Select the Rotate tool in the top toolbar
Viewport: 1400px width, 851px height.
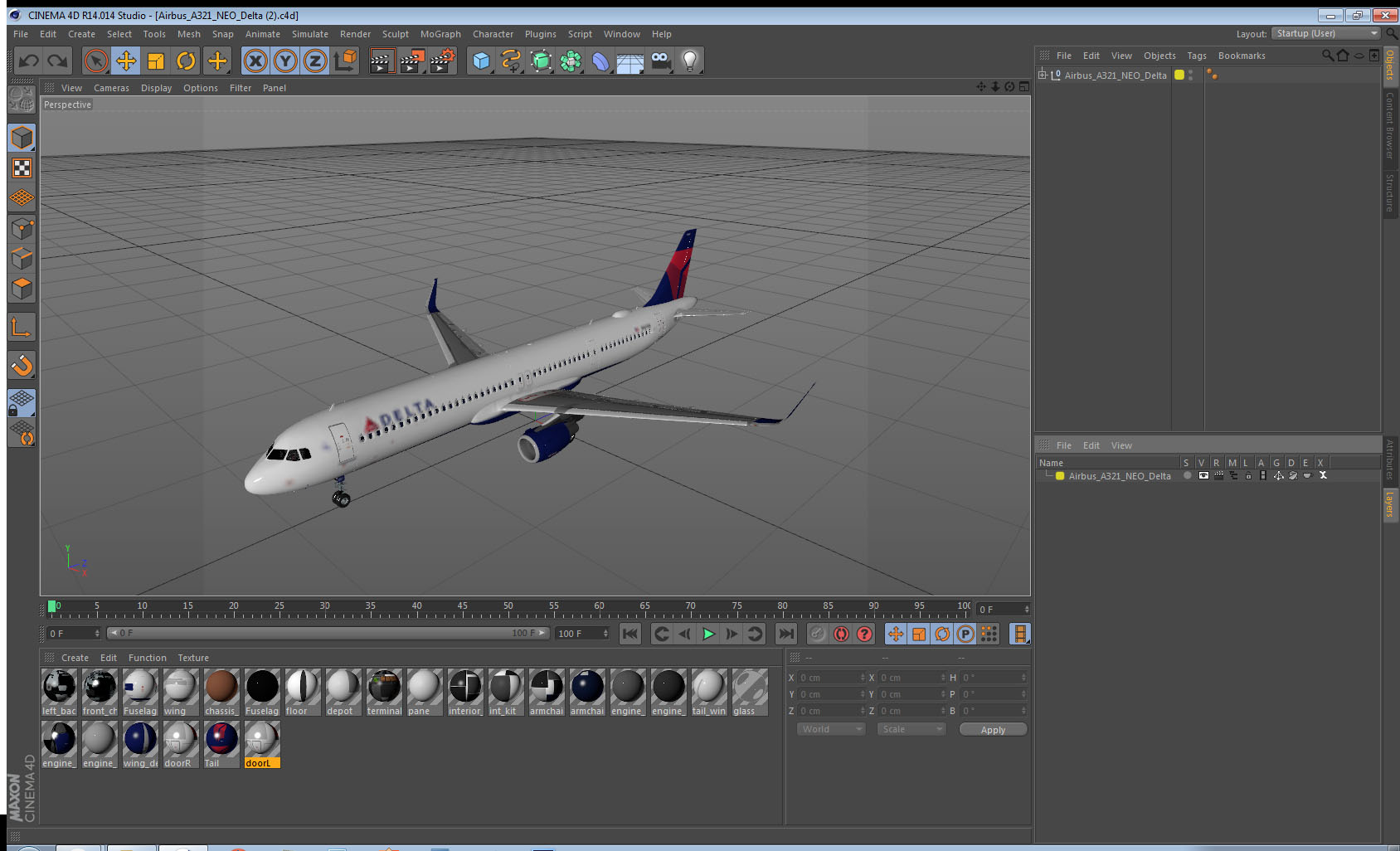tap(186, 61)
